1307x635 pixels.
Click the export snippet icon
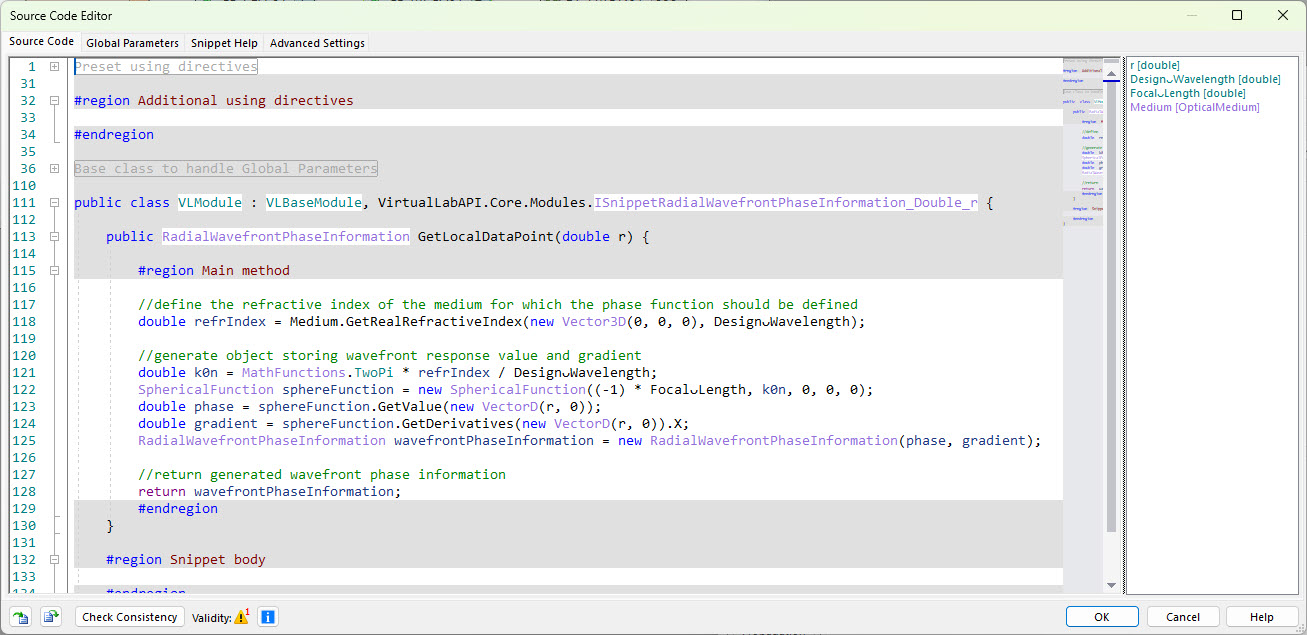(x=51, y=617)
